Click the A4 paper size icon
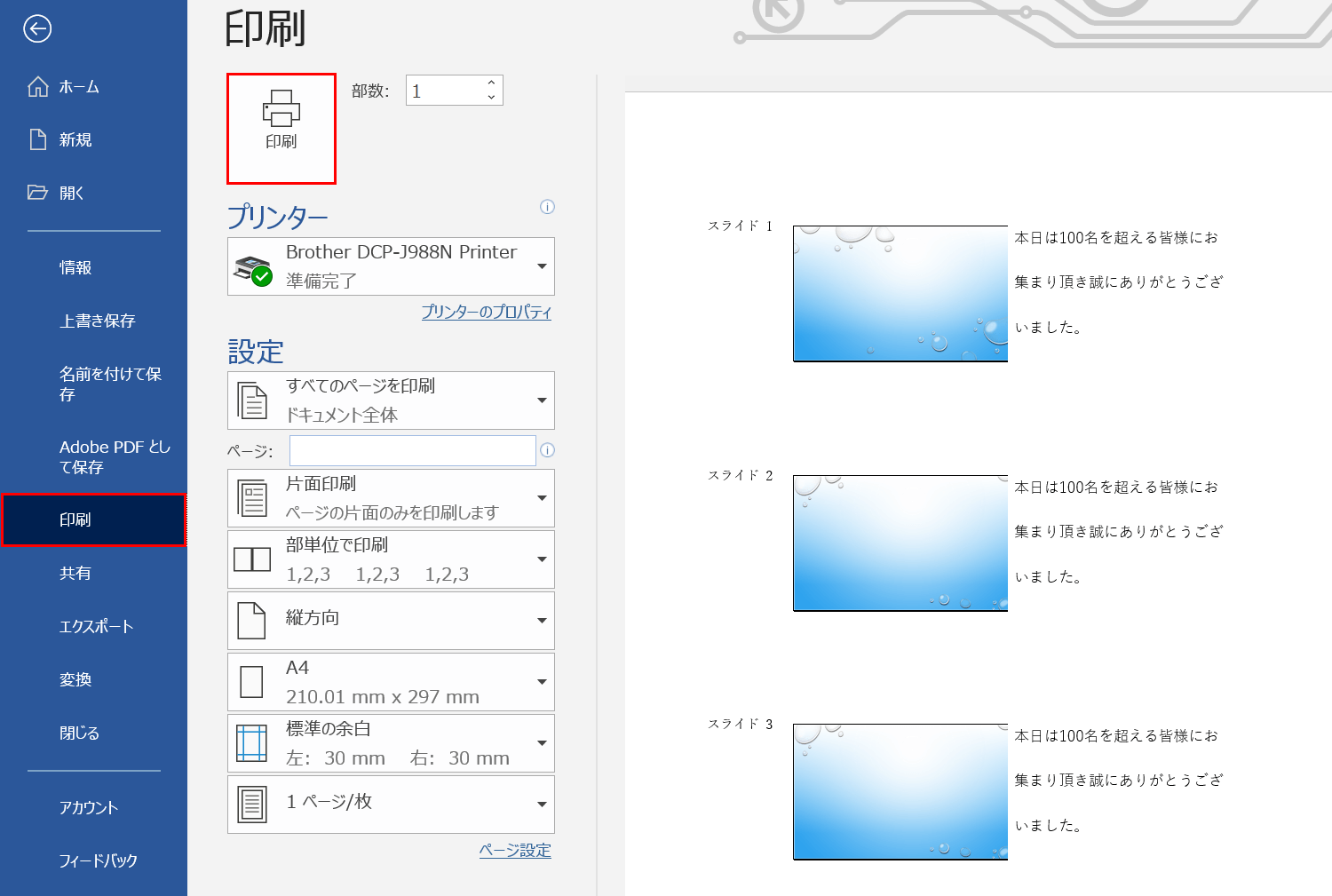The height and width of the screenshot is (896, 1332). click(x=251, y=682)
